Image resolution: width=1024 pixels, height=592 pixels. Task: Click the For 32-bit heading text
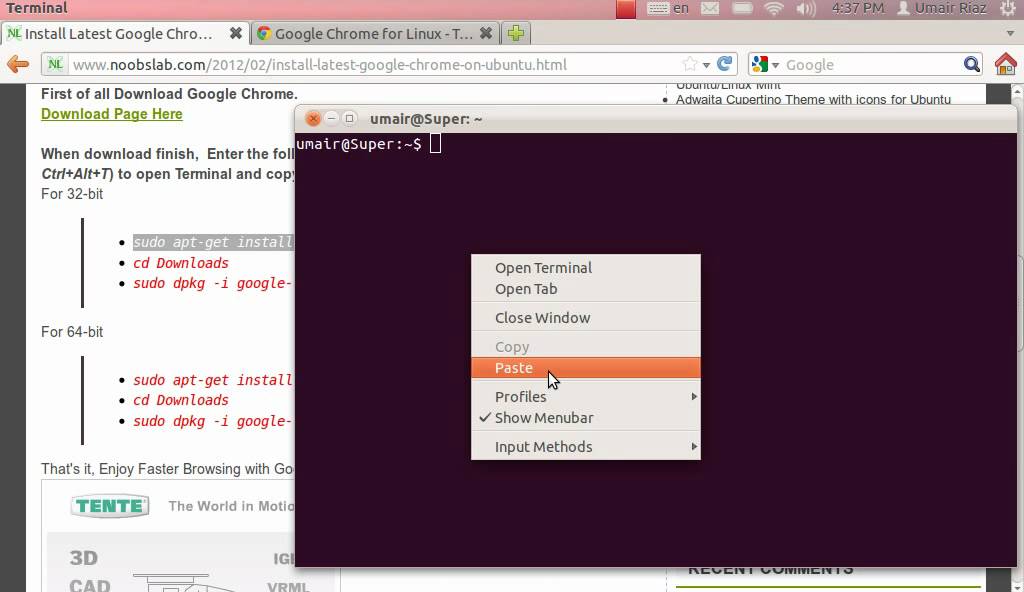point(72,194)
